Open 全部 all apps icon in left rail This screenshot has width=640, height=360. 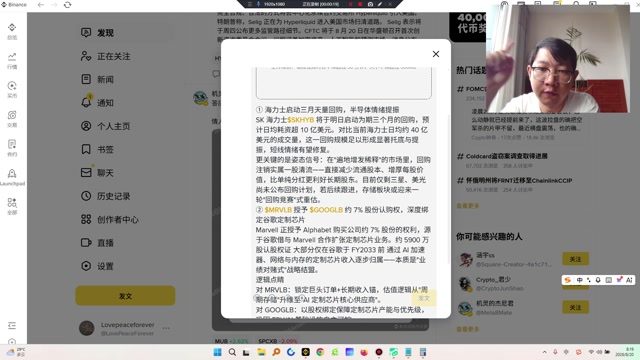point(12,206)
